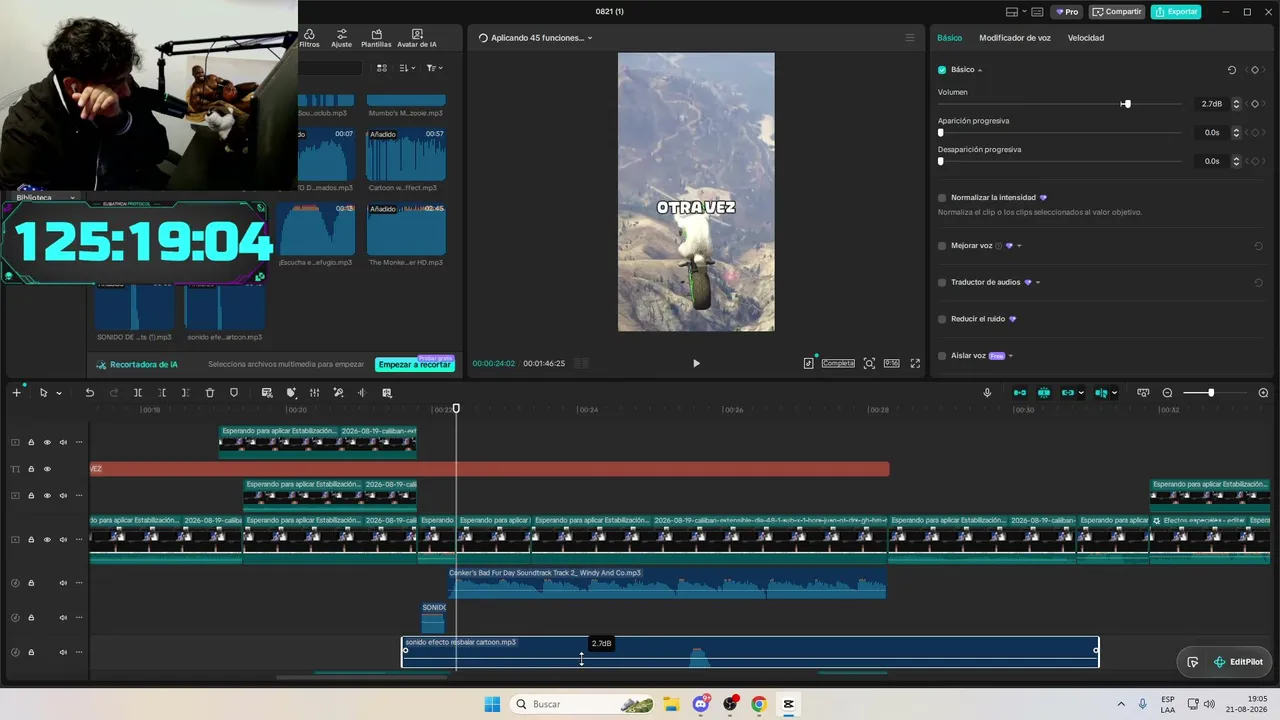This screenshot has width=1280, height=720.
Task: Open the Filtros media tab icon
Action: click(309, 38)
